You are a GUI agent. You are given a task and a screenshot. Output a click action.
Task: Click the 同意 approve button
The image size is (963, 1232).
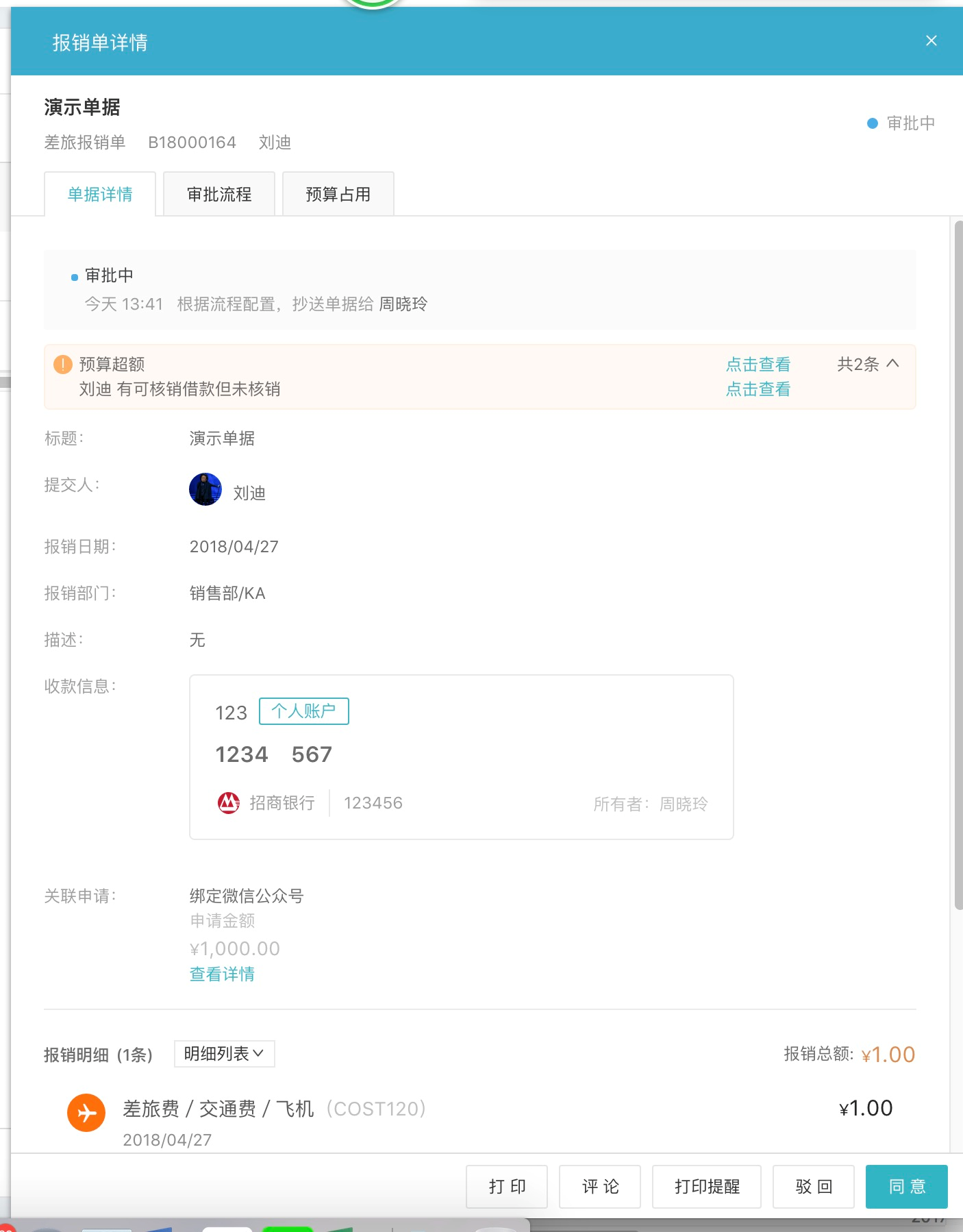[x=907, y=1187]
